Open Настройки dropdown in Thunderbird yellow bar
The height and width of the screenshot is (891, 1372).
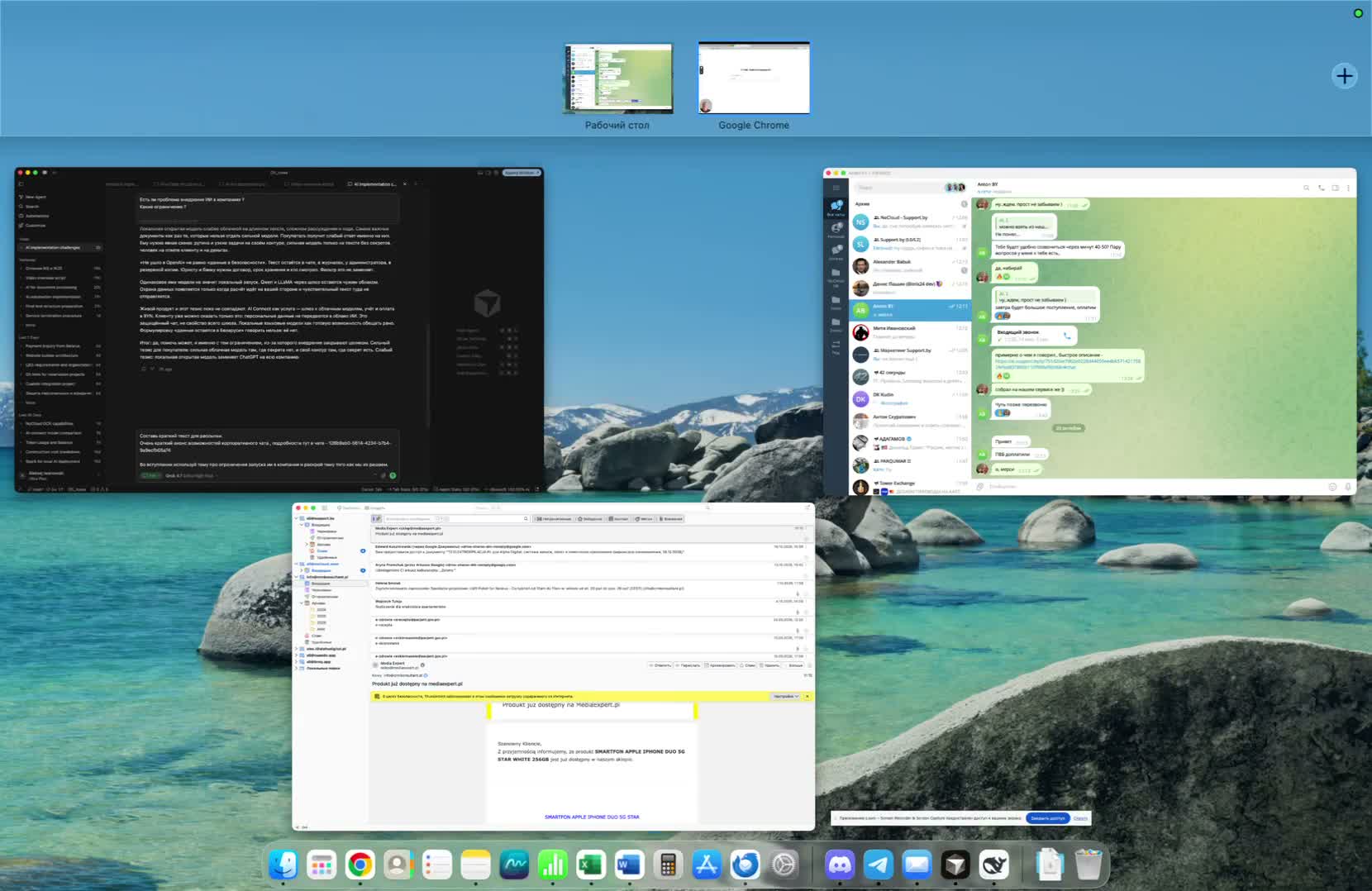785,696
